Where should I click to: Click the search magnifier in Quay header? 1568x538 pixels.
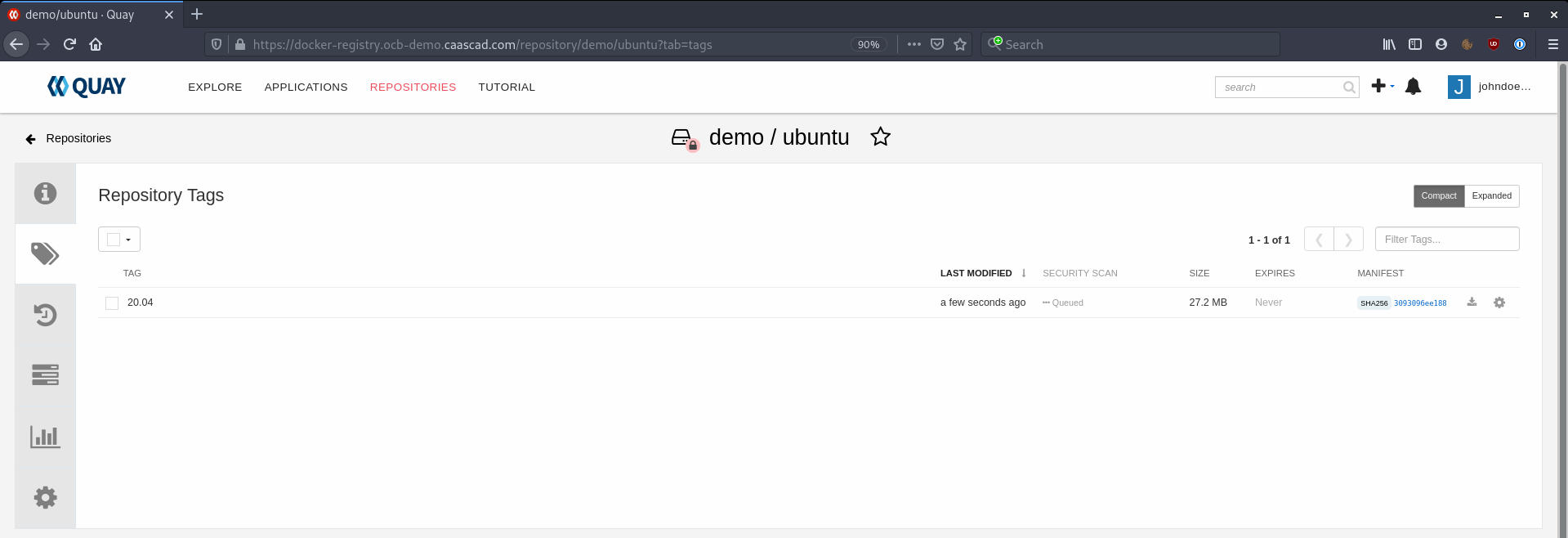coord(1349,87)
